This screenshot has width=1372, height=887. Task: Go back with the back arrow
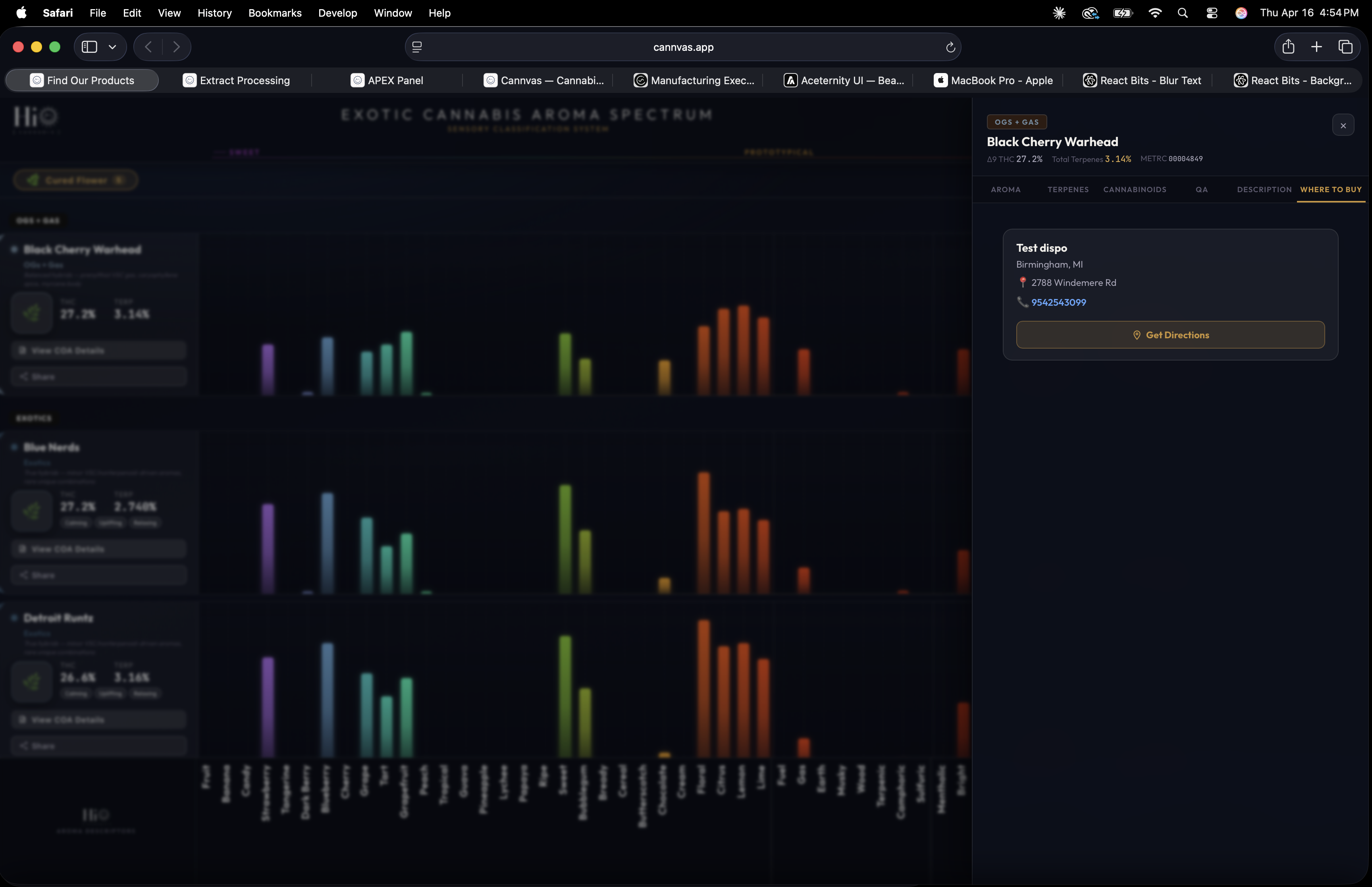pos(148,47)
